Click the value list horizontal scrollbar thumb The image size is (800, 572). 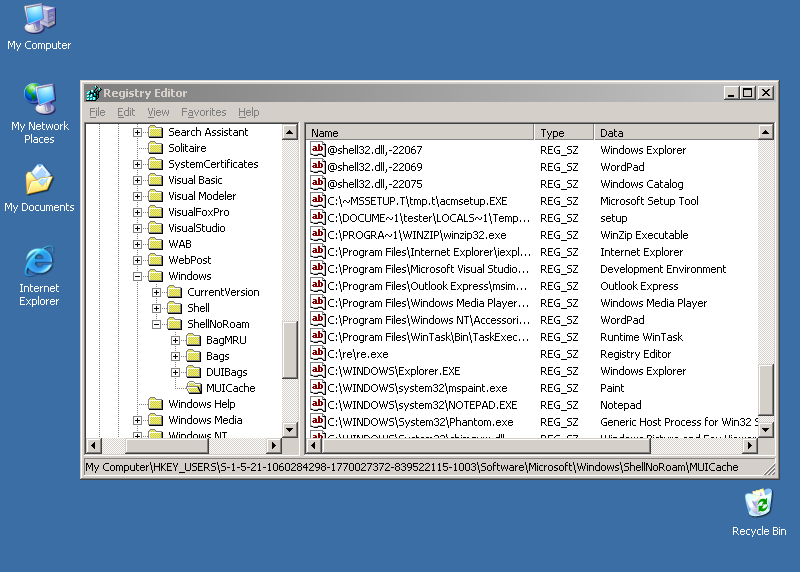tap(486, 445)
